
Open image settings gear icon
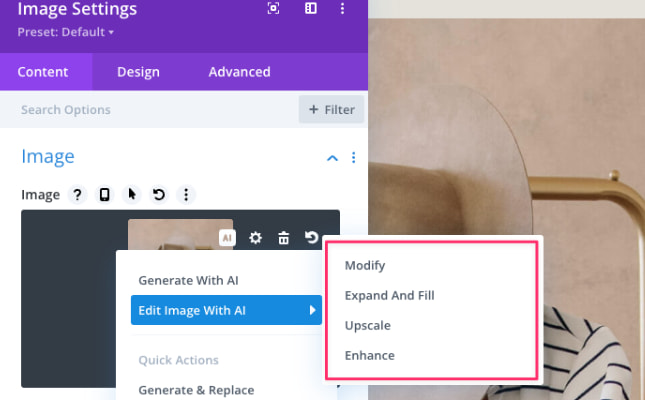[x=256, y=238]
